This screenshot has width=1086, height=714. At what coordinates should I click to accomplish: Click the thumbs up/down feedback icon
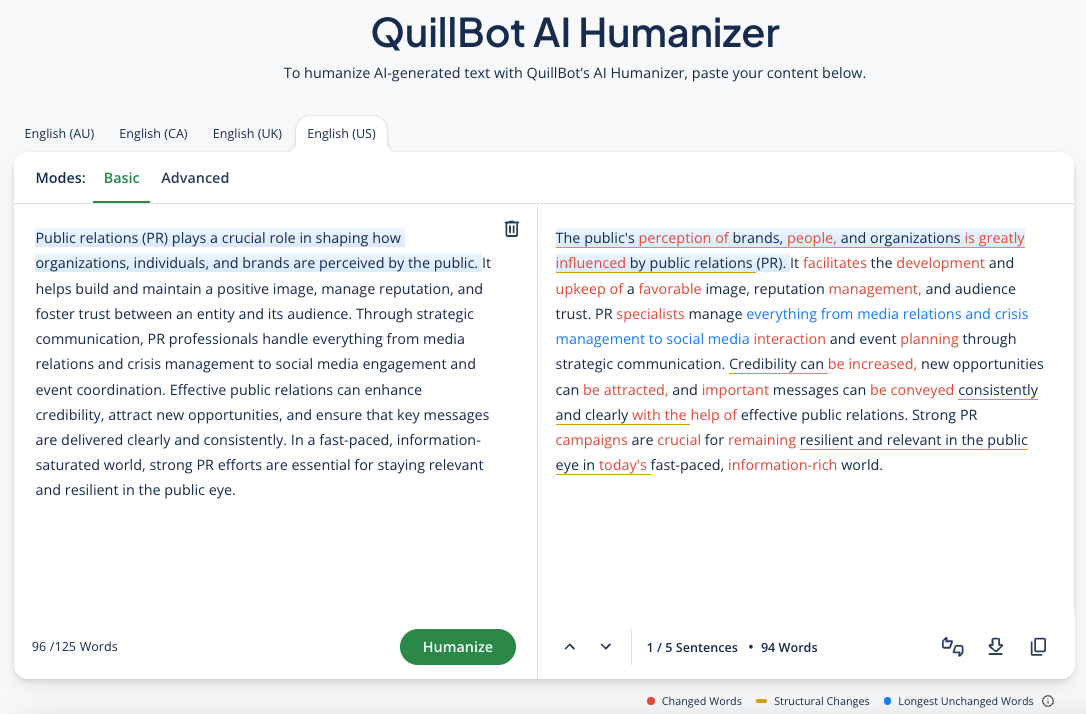point(952,647)
